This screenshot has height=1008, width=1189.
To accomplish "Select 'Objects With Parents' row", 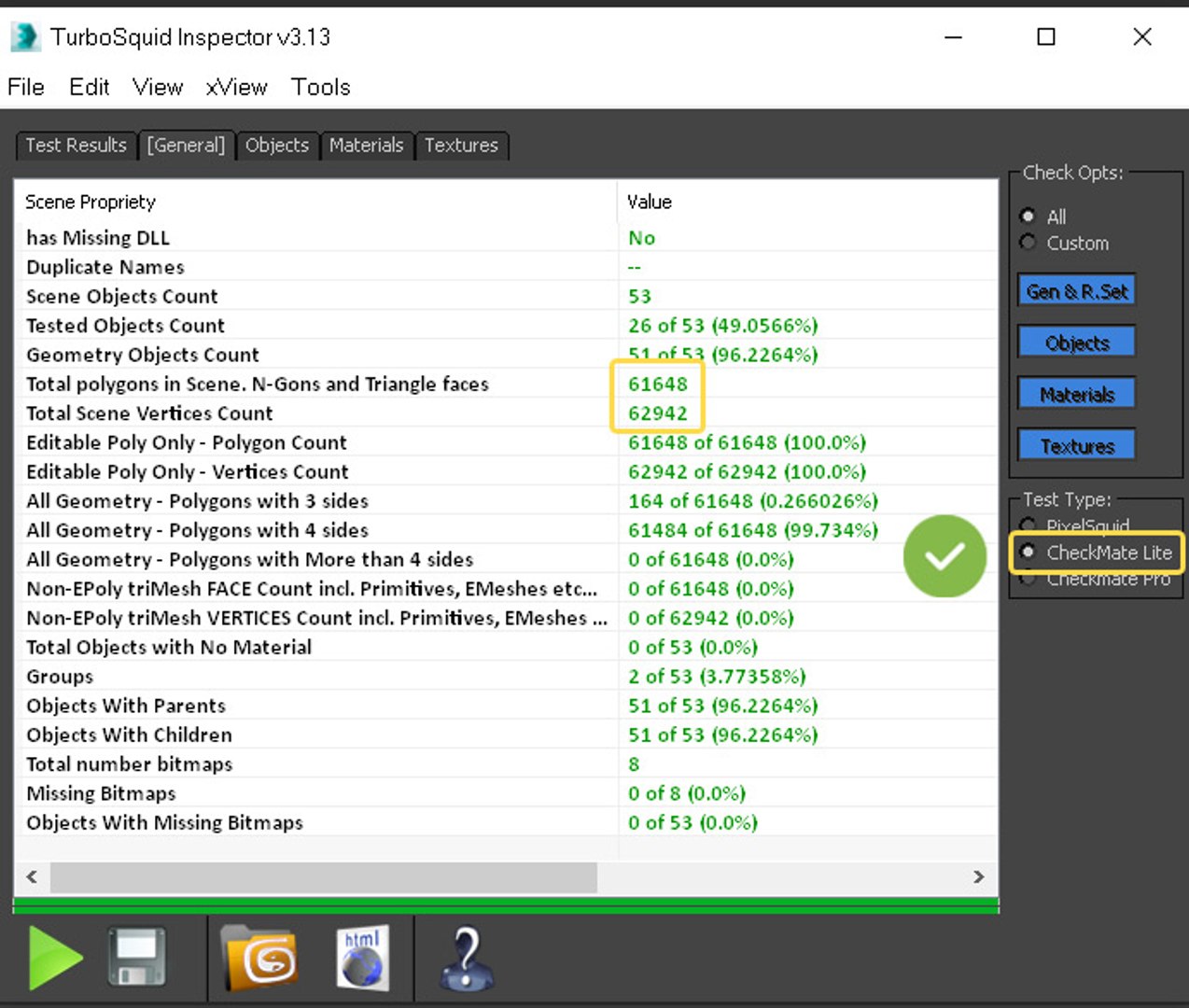I will [x=506, y=706].
